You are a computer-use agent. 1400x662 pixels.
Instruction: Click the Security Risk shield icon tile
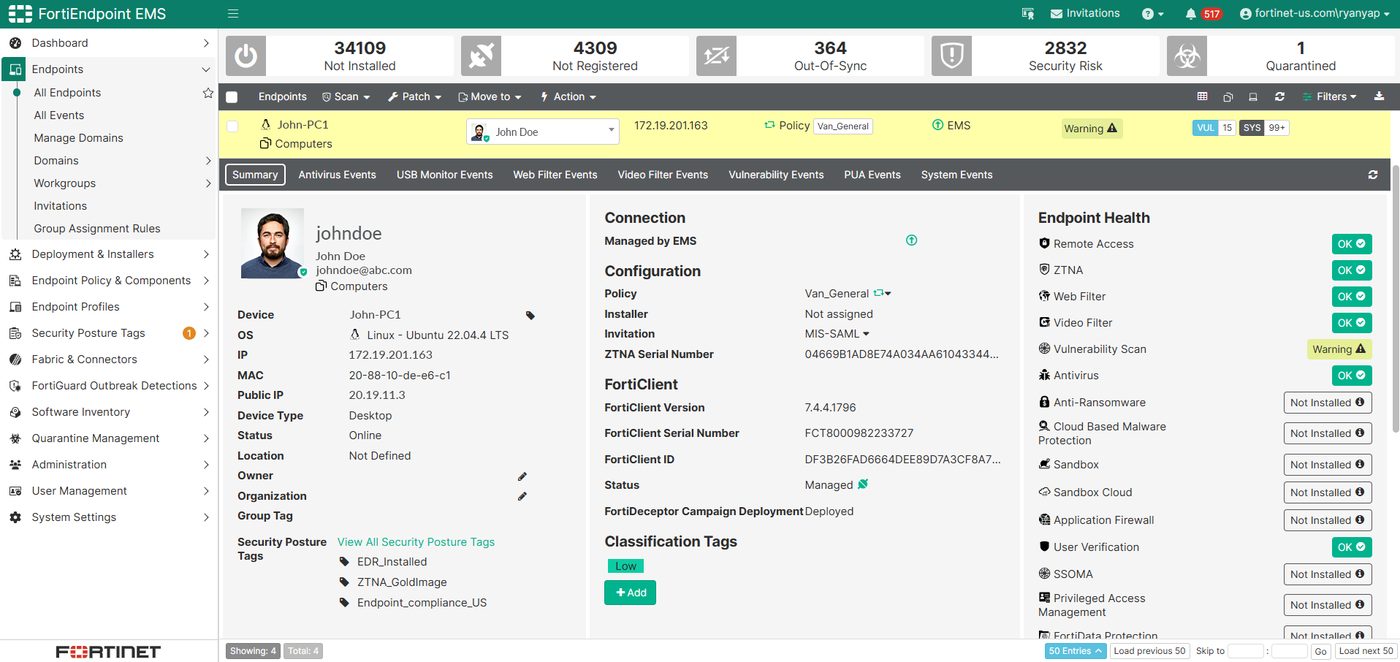coord(951,57)
